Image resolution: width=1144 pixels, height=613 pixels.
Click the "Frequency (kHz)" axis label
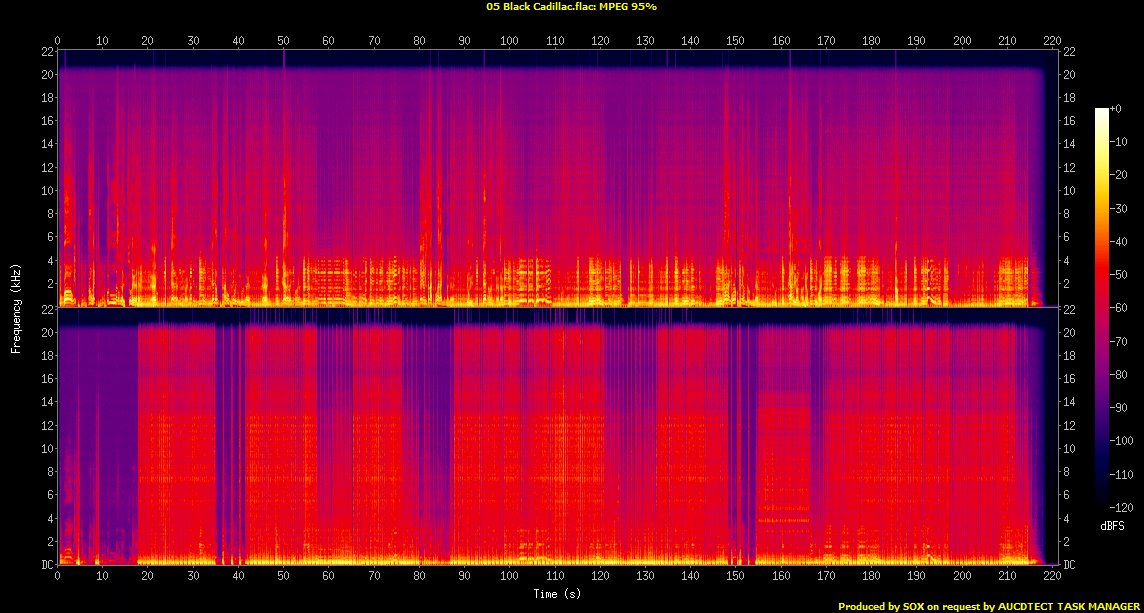click(16, 307)
